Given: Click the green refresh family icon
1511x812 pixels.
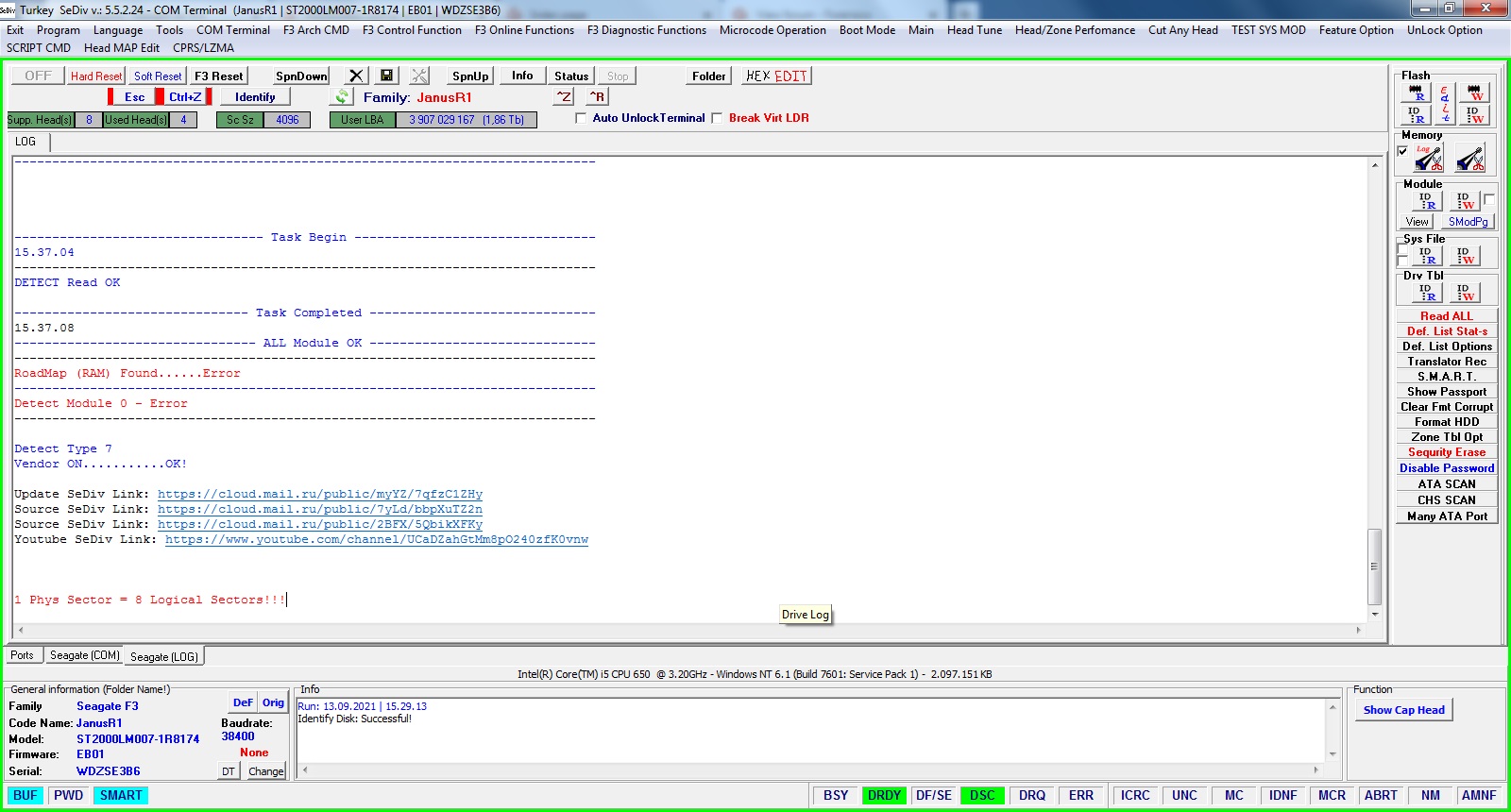Looking at the screenshot, I should tap(342, 96).
